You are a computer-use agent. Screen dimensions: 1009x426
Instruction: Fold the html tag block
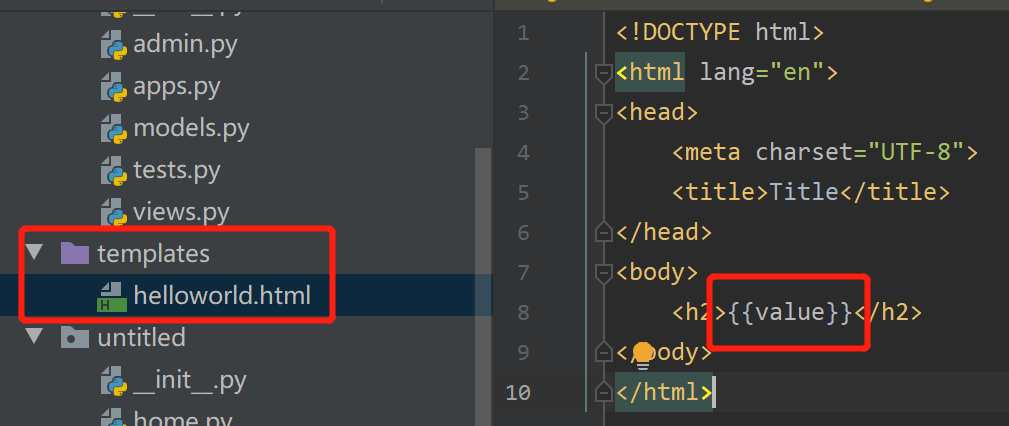point(602,73)
